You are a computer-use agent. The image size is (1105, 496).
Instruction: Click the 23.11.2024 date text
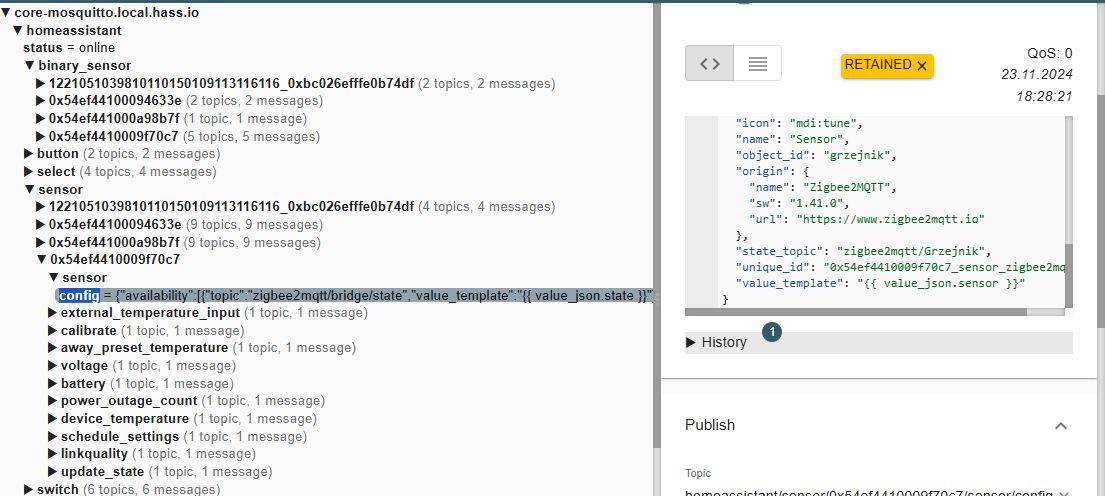pyautogui.click(x=1037, y=74)
